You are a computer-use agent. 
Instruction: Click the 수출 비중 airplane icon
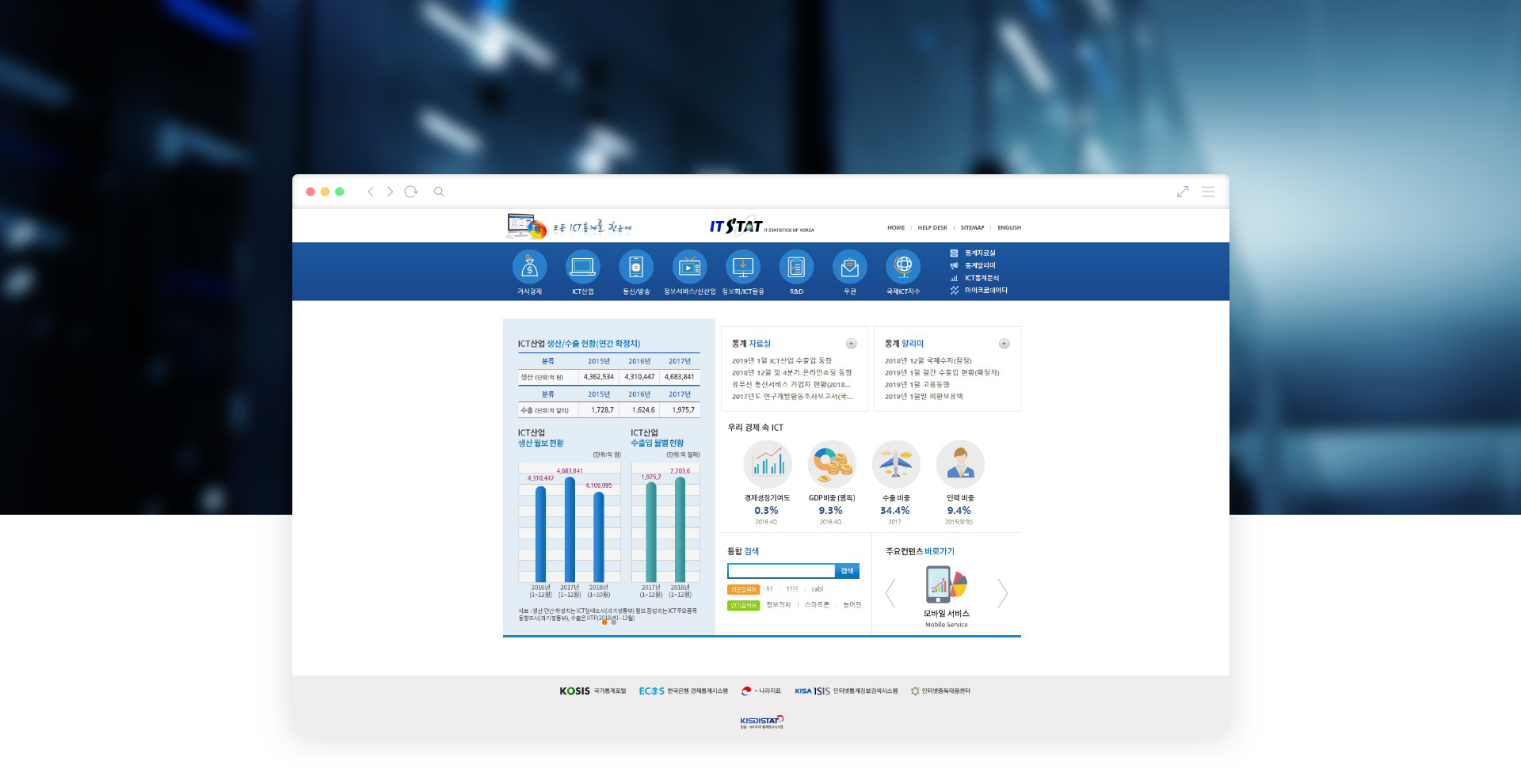tap(895, 464)
